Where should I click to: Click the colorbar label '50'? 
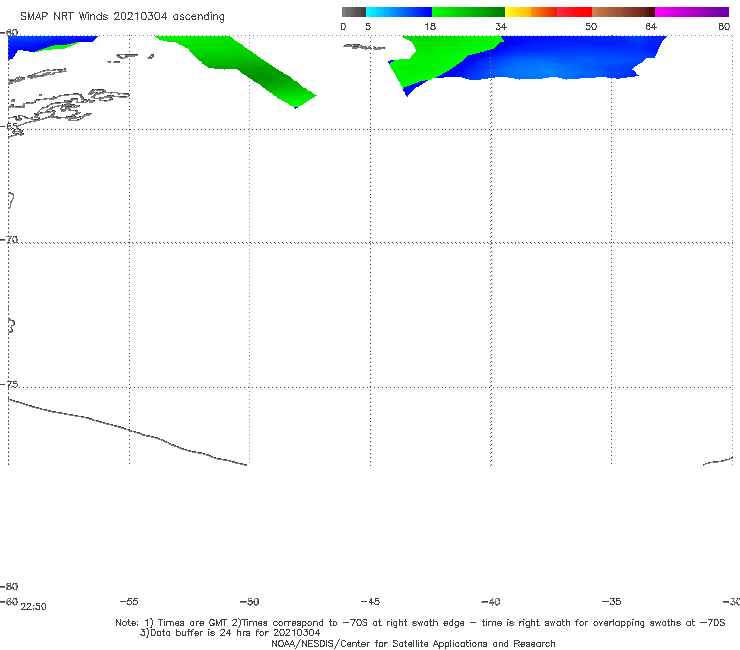click(x=591, y=27)
